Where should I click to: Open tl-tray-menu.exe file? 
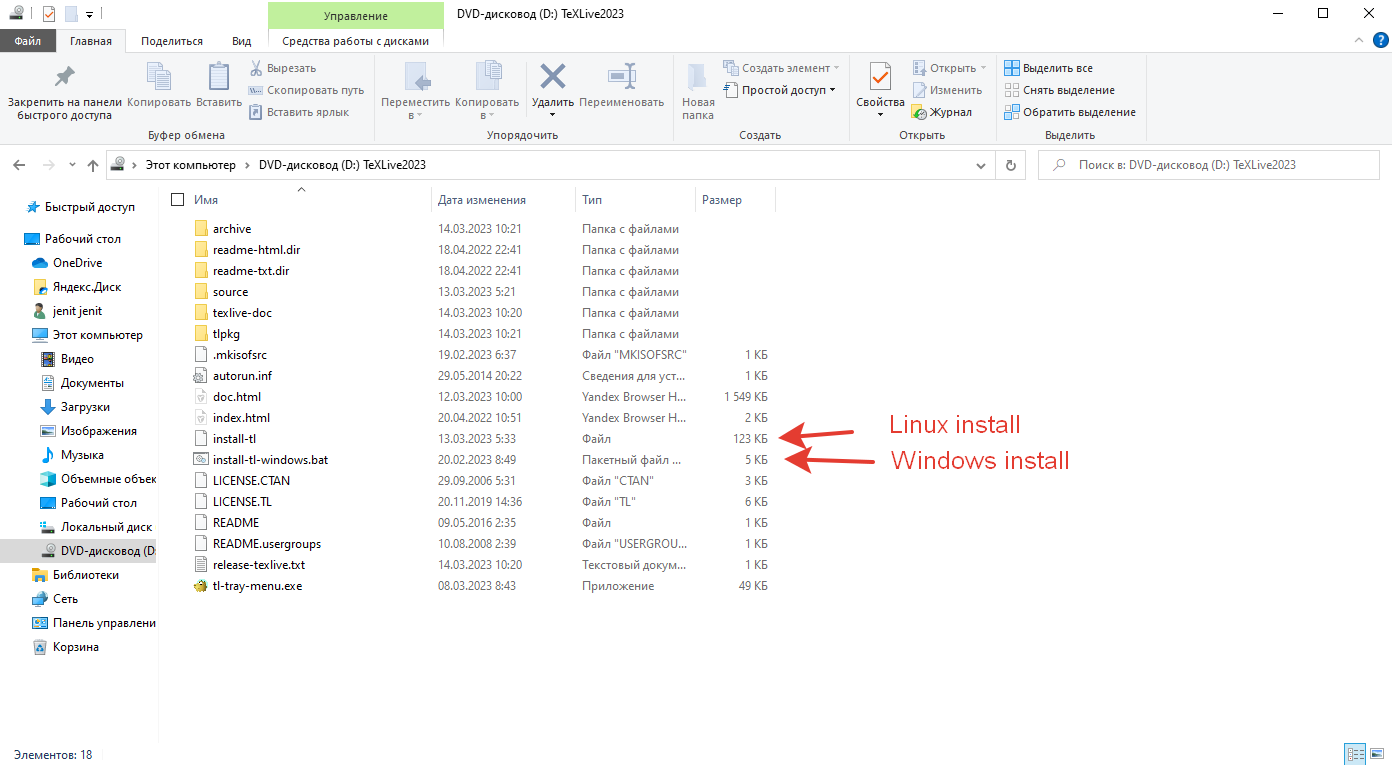[x=257, y=586]
